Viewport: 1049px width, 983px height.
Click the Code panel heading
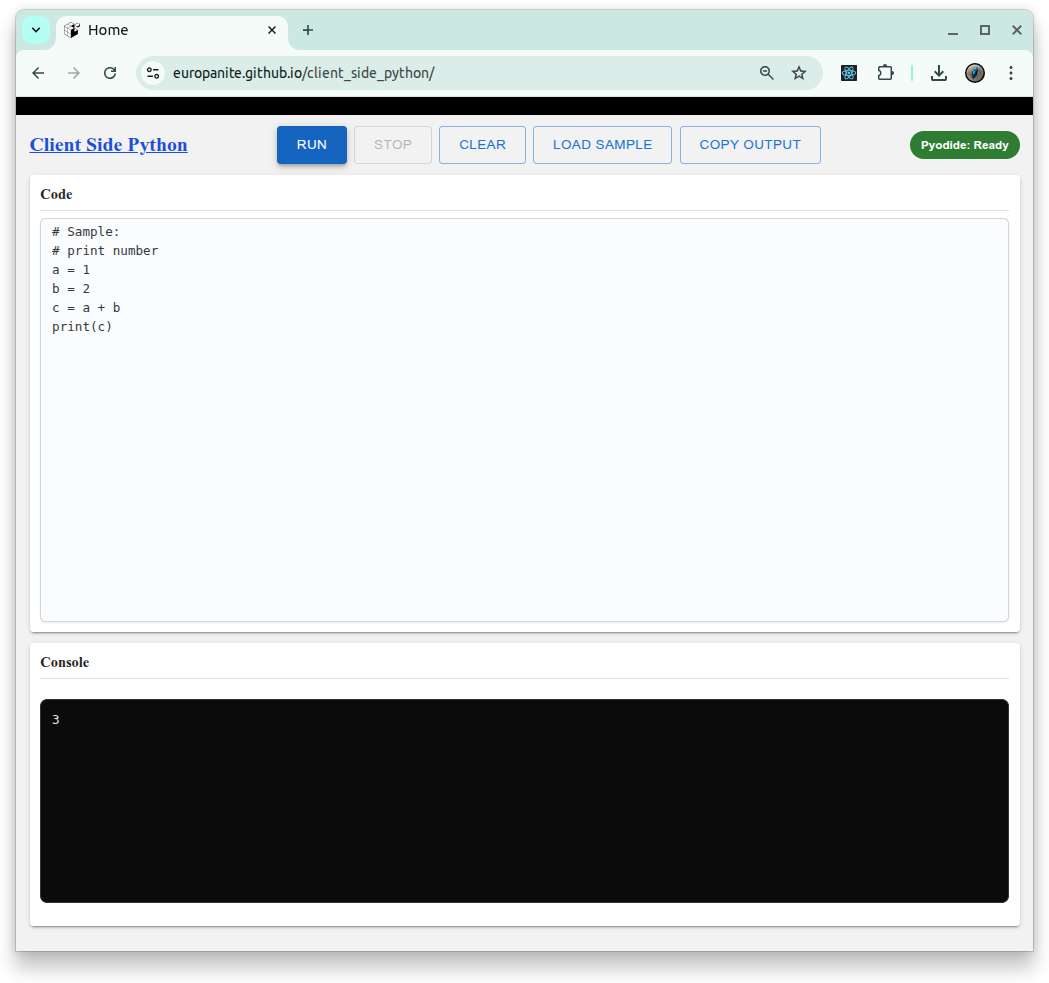[x=56, y=194]
